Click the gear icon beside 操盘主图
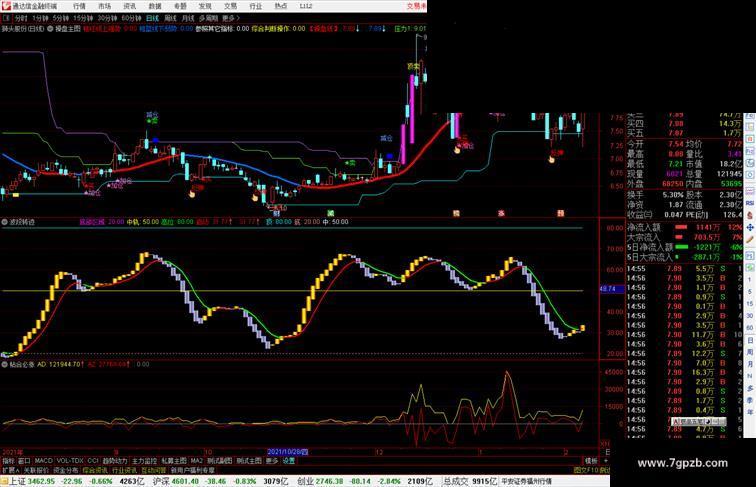 point(50,29)
